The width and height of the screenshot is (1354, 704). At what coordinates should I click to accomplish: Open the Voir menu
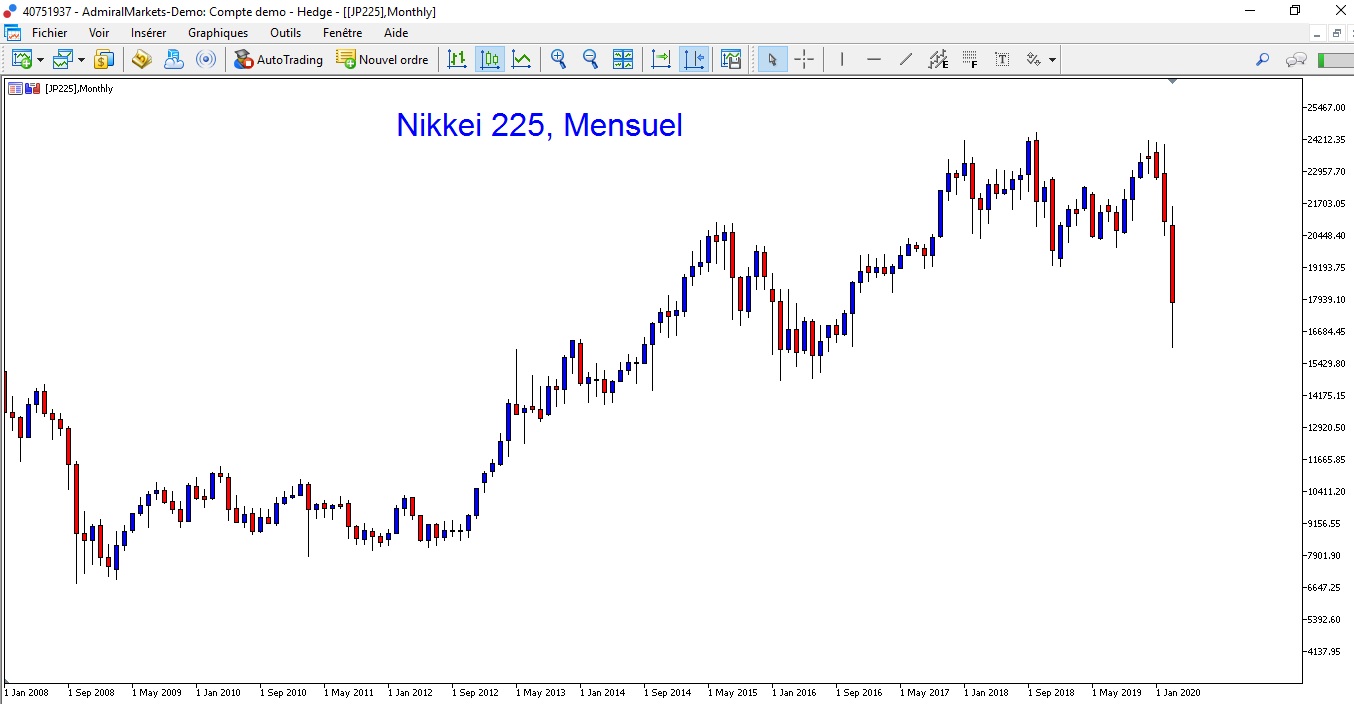[x=99, y=33]
